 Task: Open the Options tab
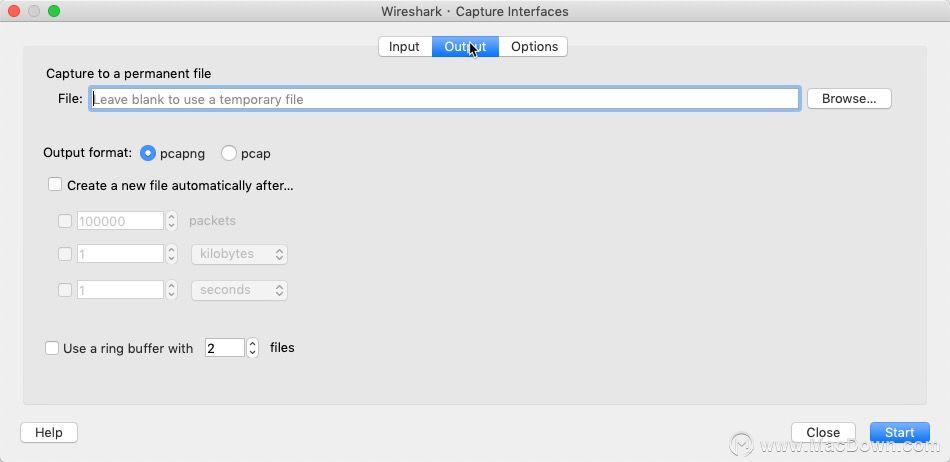coord(534,47)
